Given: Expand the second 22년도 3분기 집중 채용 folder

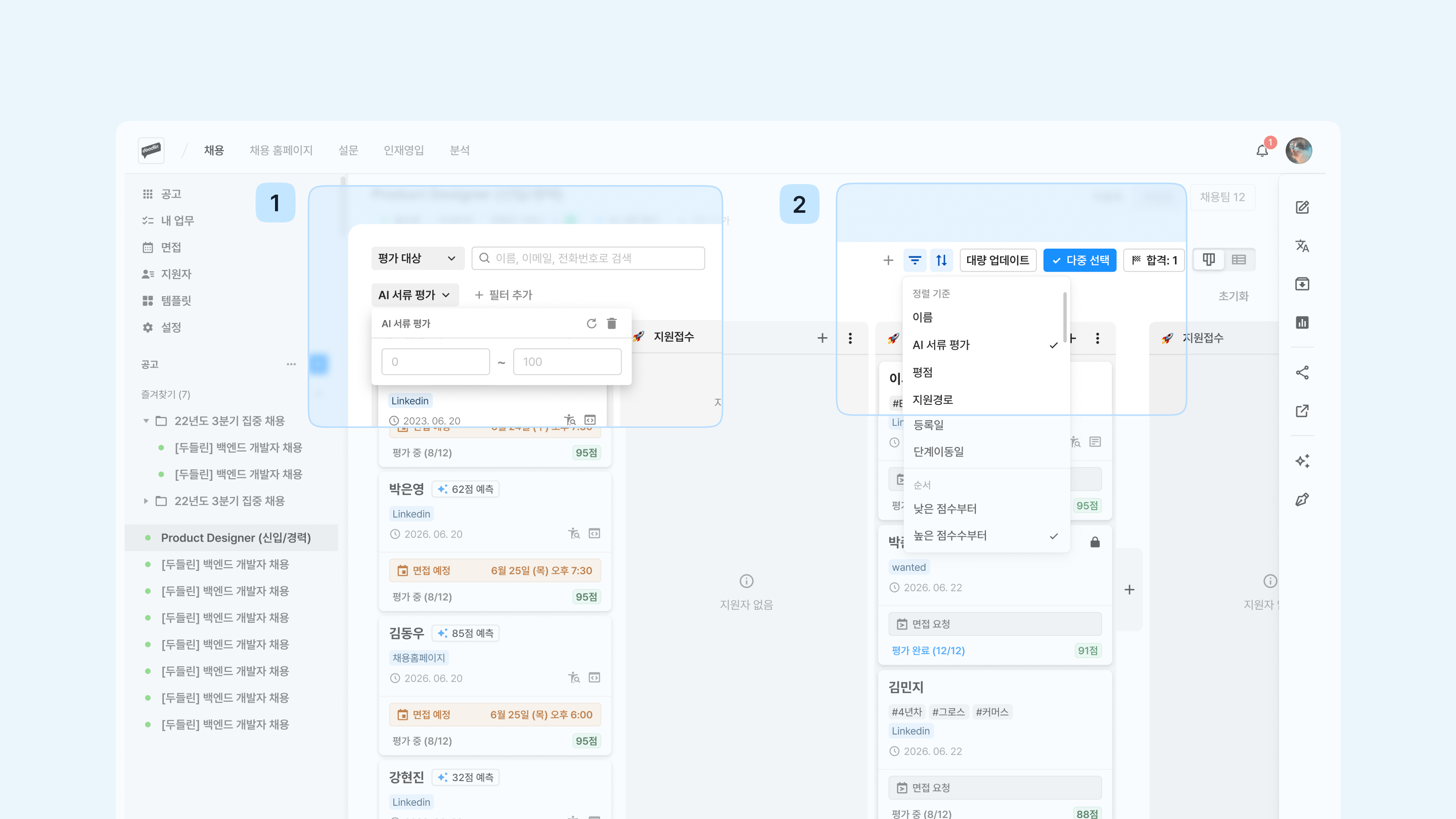Looking at the screenshot, I should (x=146, y=501).
